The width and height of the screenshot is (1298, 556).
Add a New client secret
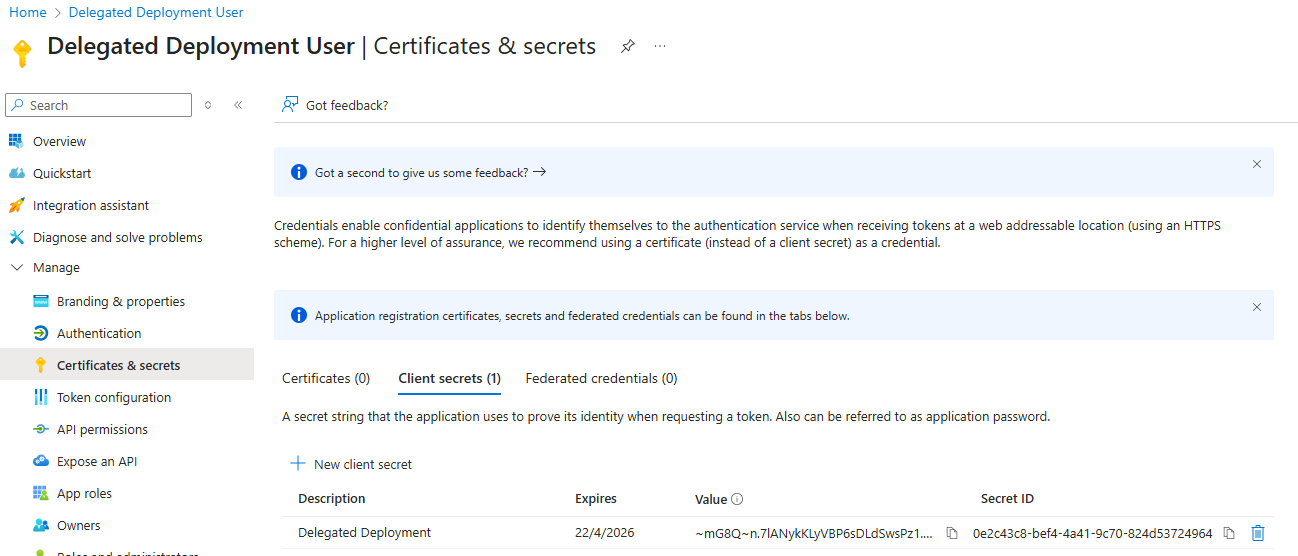[x=351, y=464]
